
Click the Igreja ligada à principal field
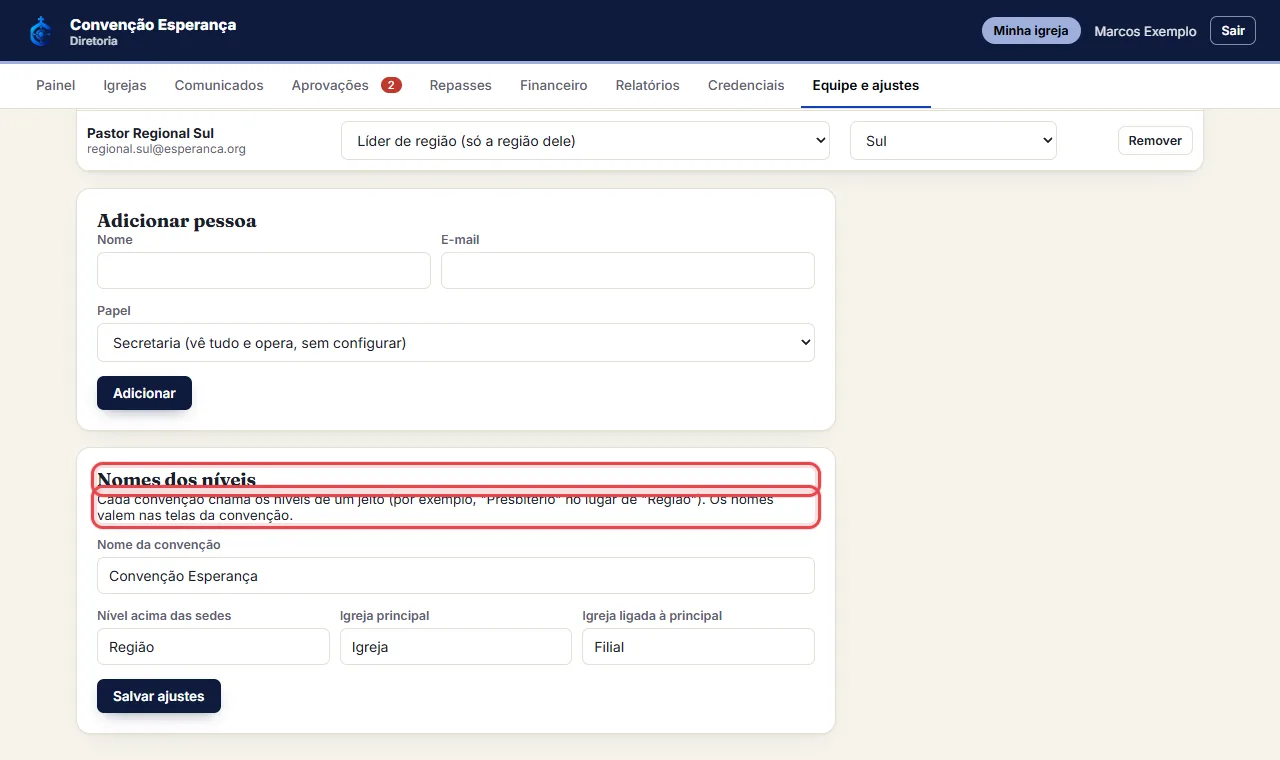(x=698, y=647)
